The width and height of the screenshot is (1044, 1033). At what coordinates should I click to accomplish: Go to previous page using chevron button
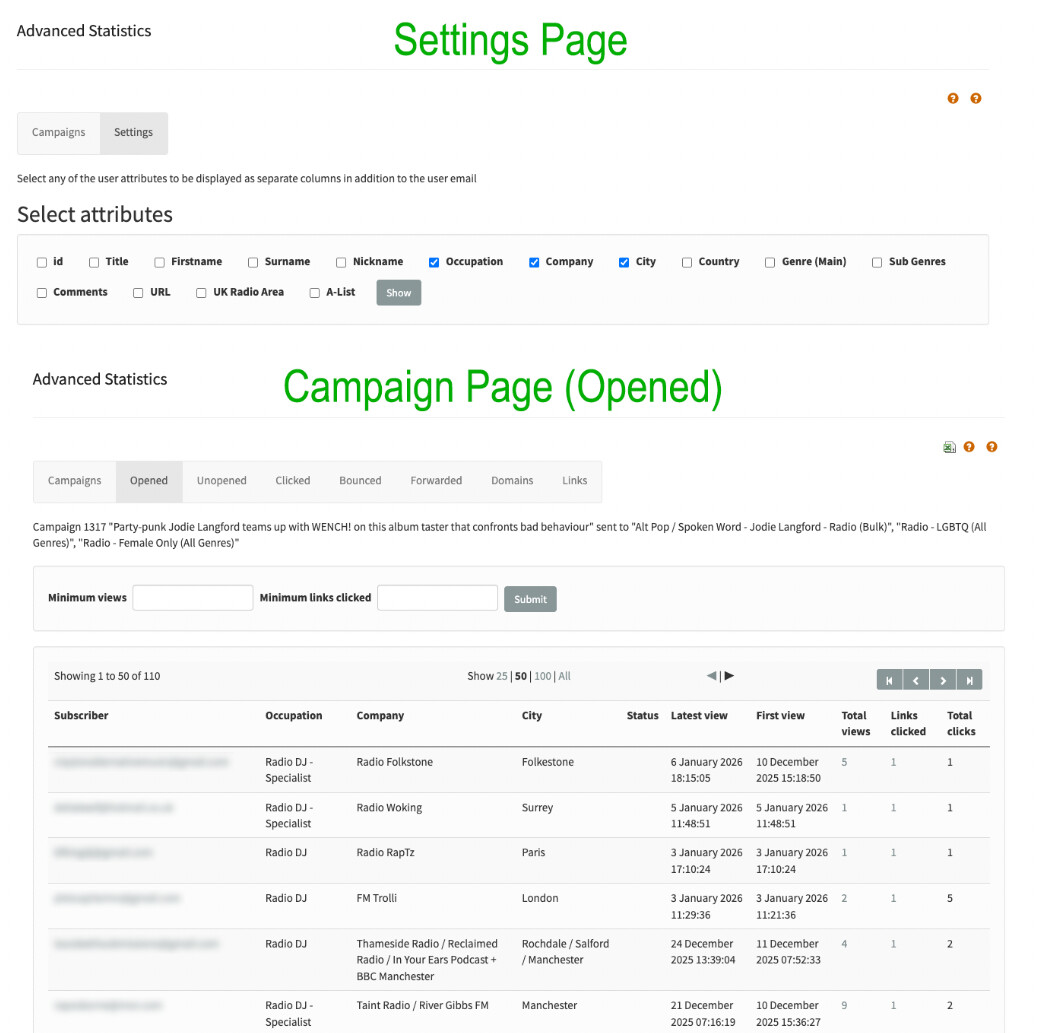[x=916, y=680]
